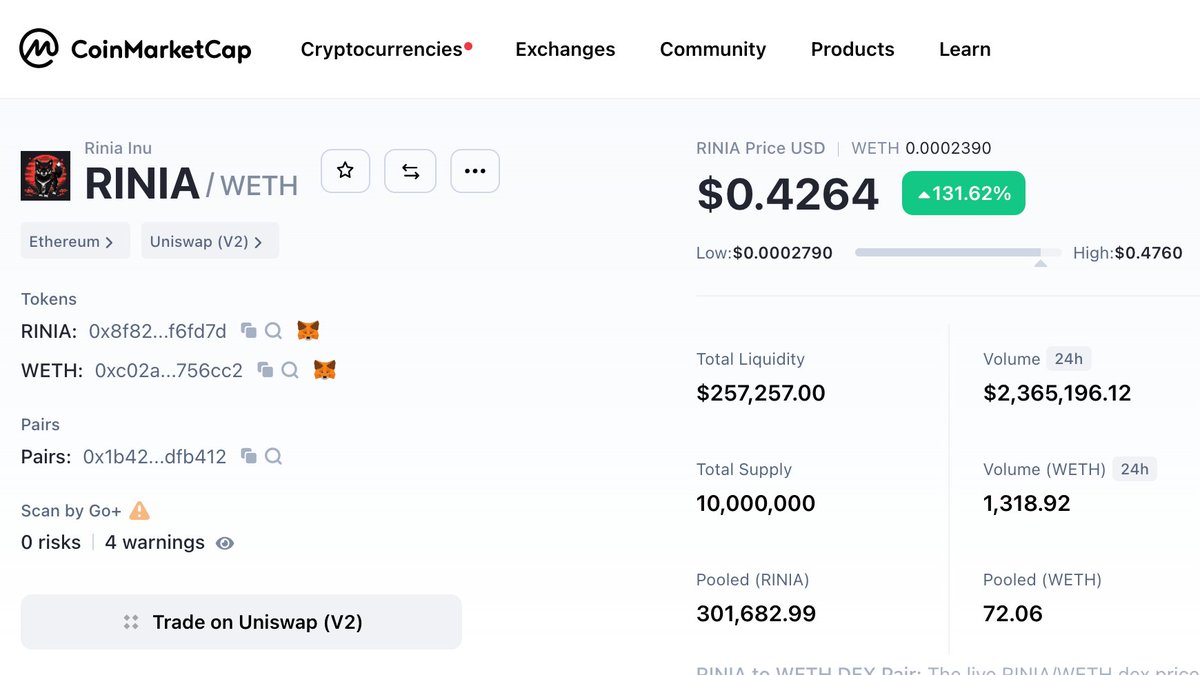Viewport: 1200px width, 675px height.
Task: Open the Learn menu
Action: pos(965,49)
